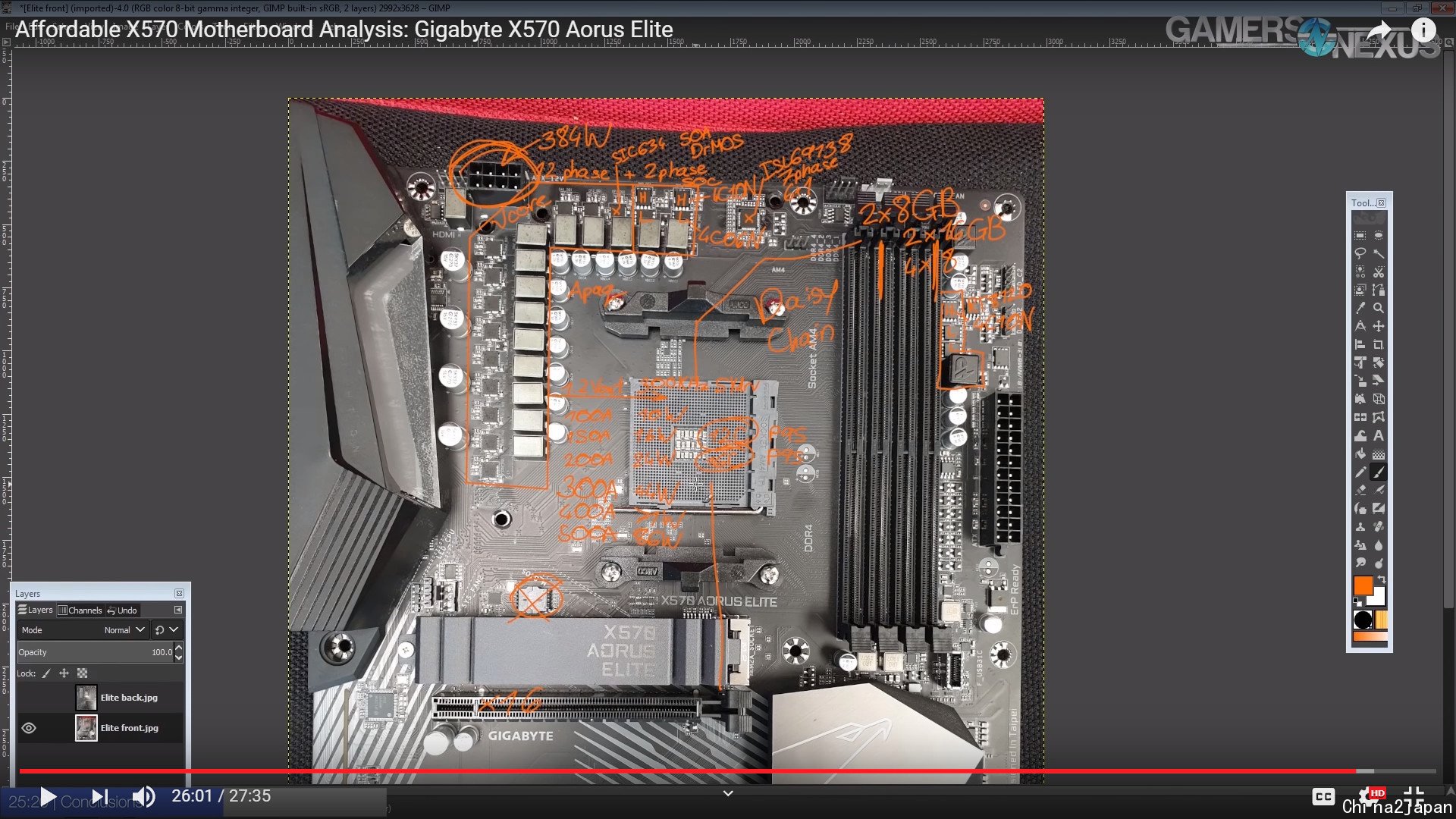Image resolution: width=1456 pixels, height=819 pixels.
Task: Select the Elite front.jpg layer thumbnail
Action: [86, 728]
